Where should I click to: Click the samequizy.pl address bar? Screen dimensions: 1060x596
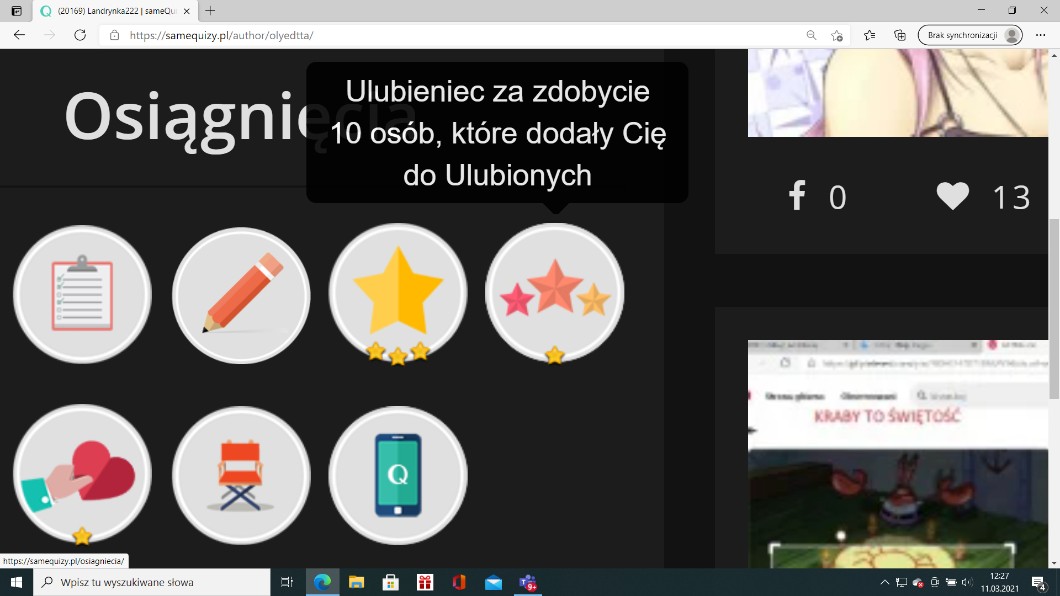450,35
